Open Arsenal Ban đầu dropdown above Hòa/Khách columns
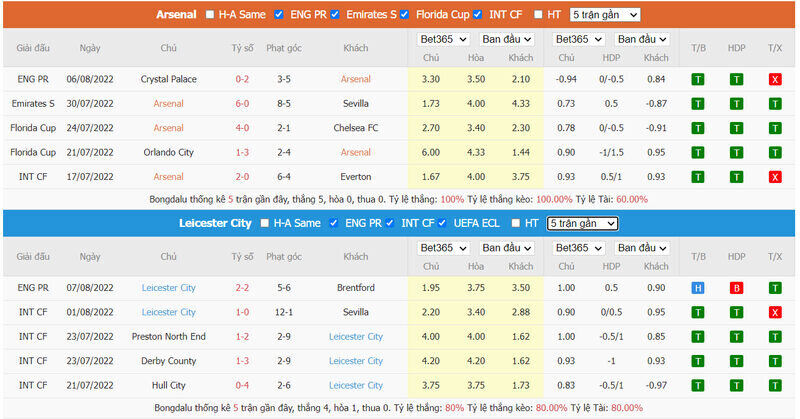The image size is (800, 419). 507,39
